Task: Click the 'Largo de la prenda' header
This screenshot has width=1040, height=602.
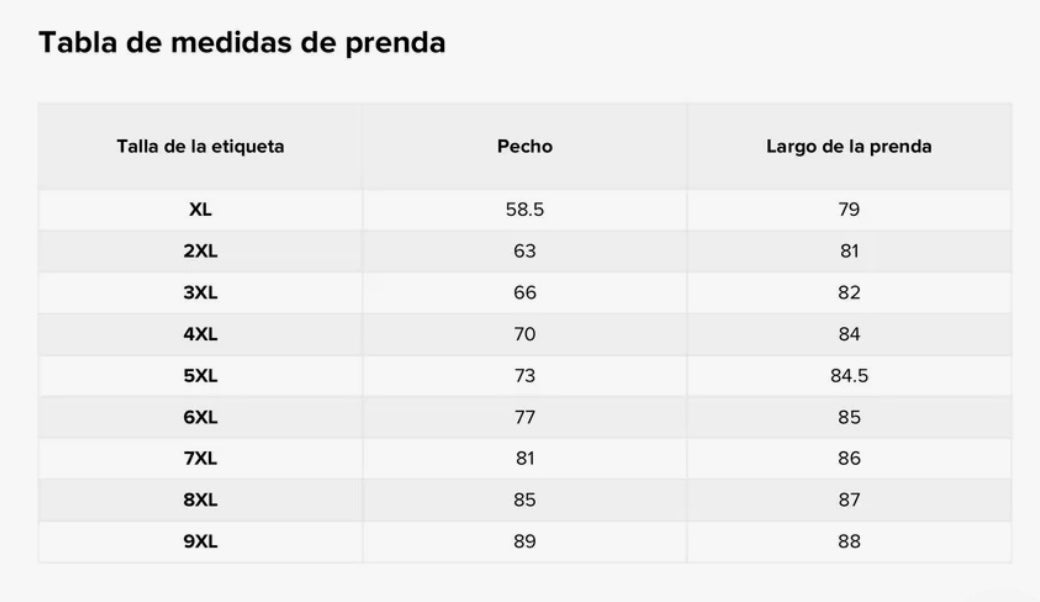Action: tap(849, 146)
